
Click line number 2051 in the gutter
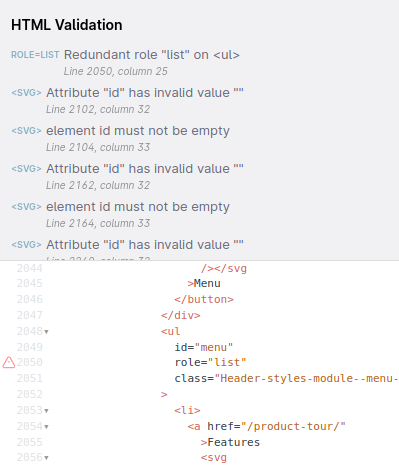(x=30, y=378)
